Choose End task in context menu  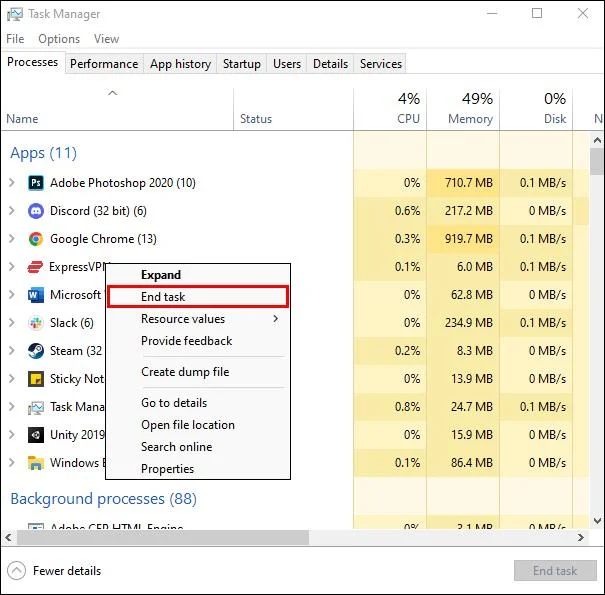[198, 297]
